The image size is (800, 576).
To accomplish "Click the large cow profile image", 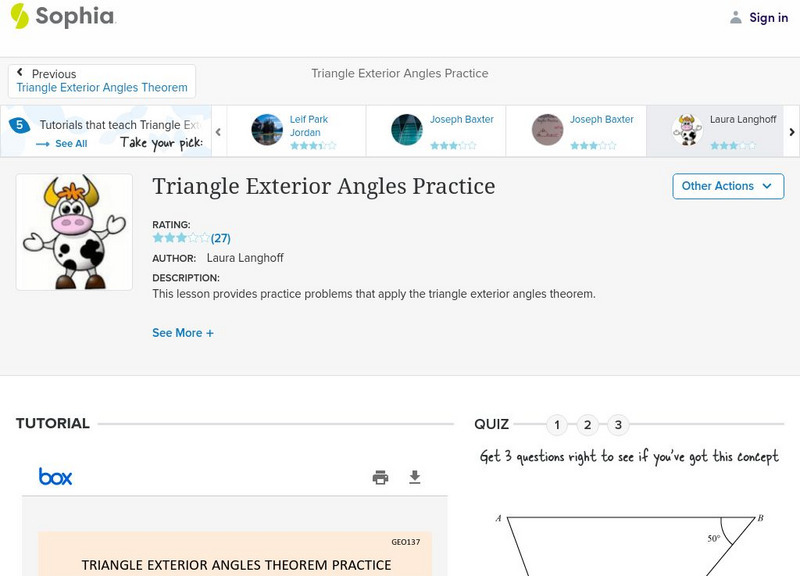I will (74, 232).
